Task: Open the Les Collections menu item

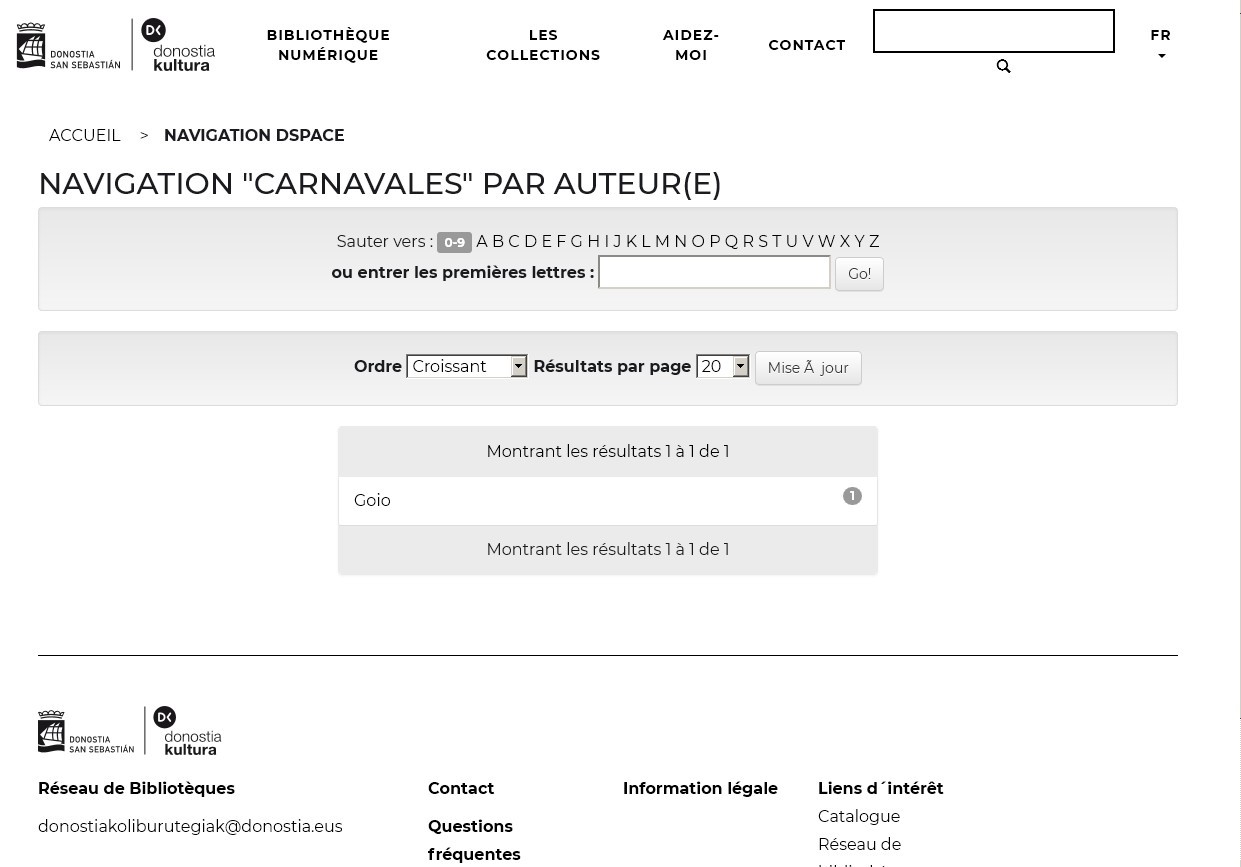Action: coord(543,45)
